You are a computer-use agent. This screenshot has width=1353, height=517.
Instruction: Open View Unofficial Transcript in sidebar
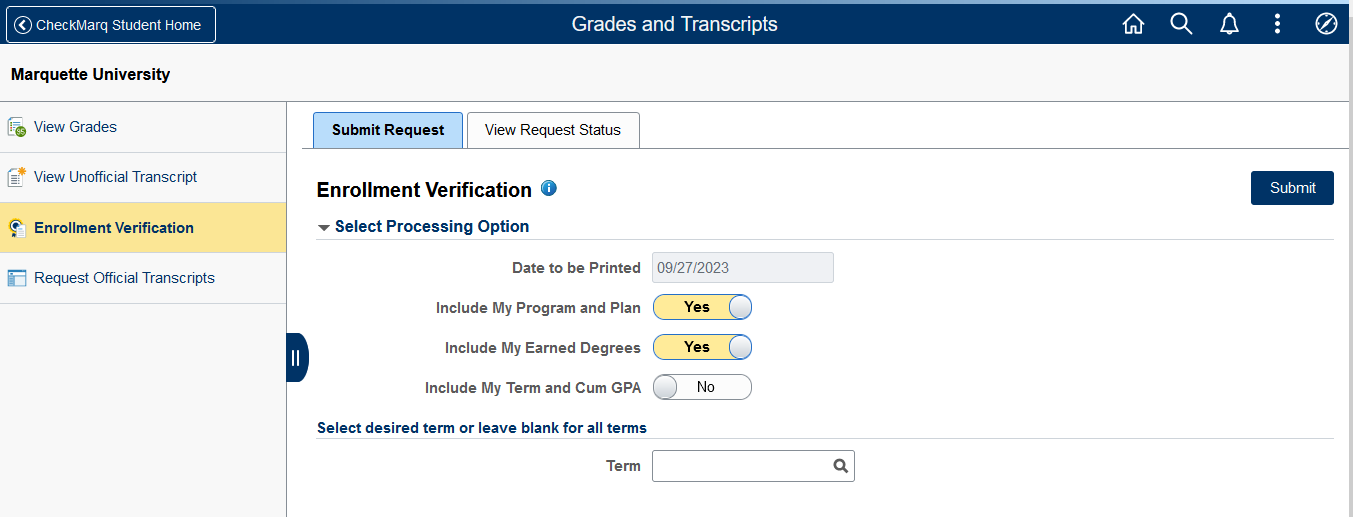tap(115, 177)
